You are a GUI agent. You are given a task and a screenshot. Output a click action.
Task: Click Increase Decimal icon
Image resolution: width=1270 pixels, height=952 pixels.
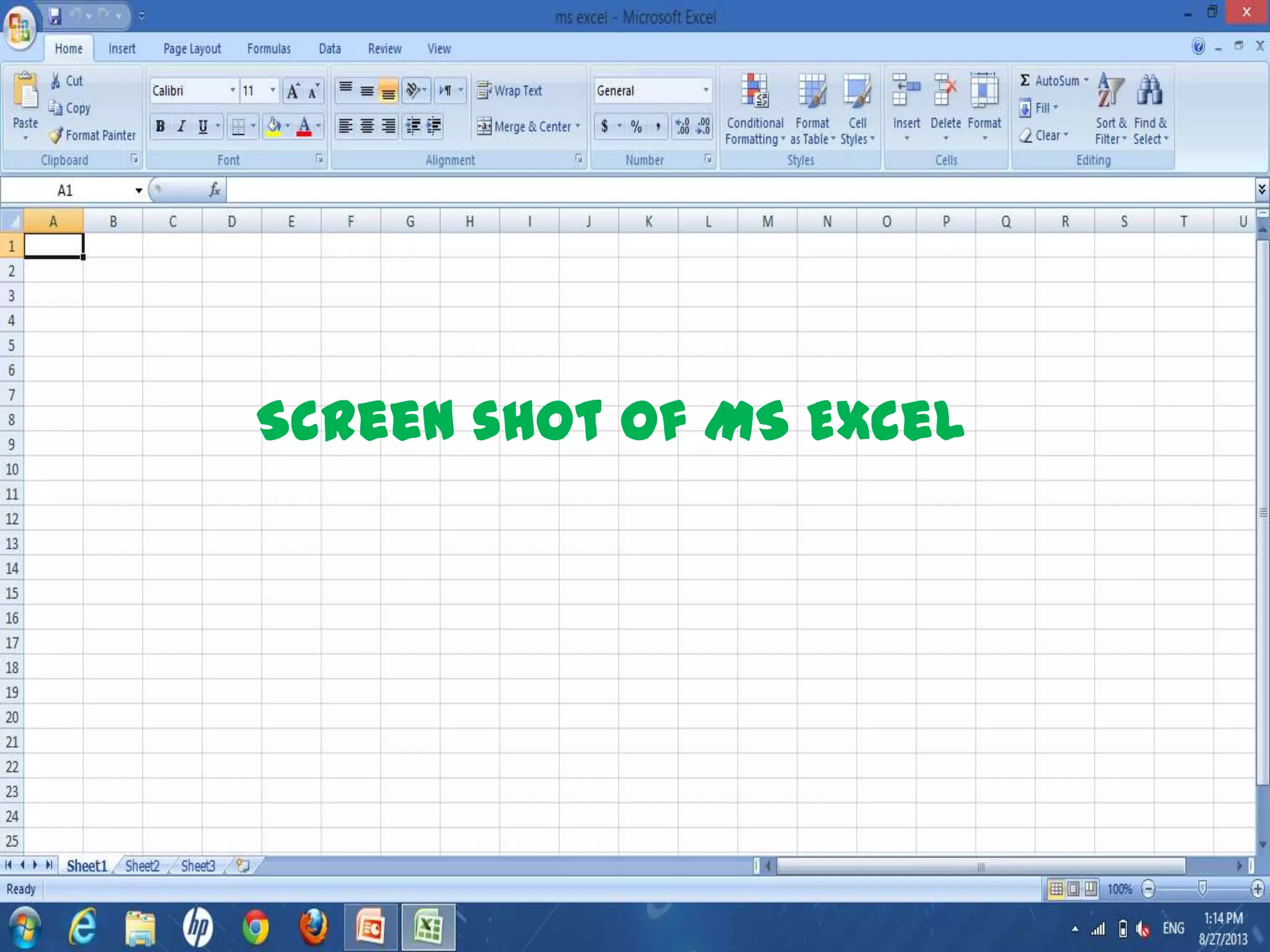click(682, 126)
